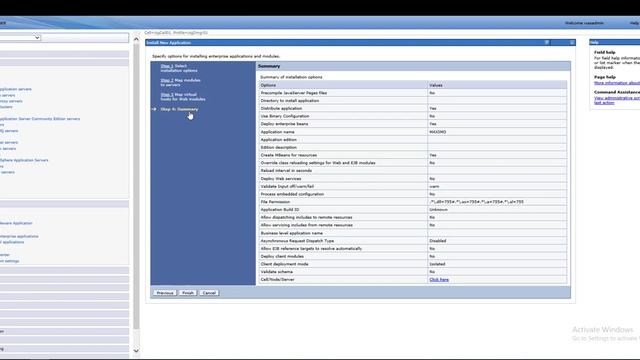This screenshot has width=640, height=360.
Task: Click the 'Field help' heading in Help panel
Action: coord(604,52)
